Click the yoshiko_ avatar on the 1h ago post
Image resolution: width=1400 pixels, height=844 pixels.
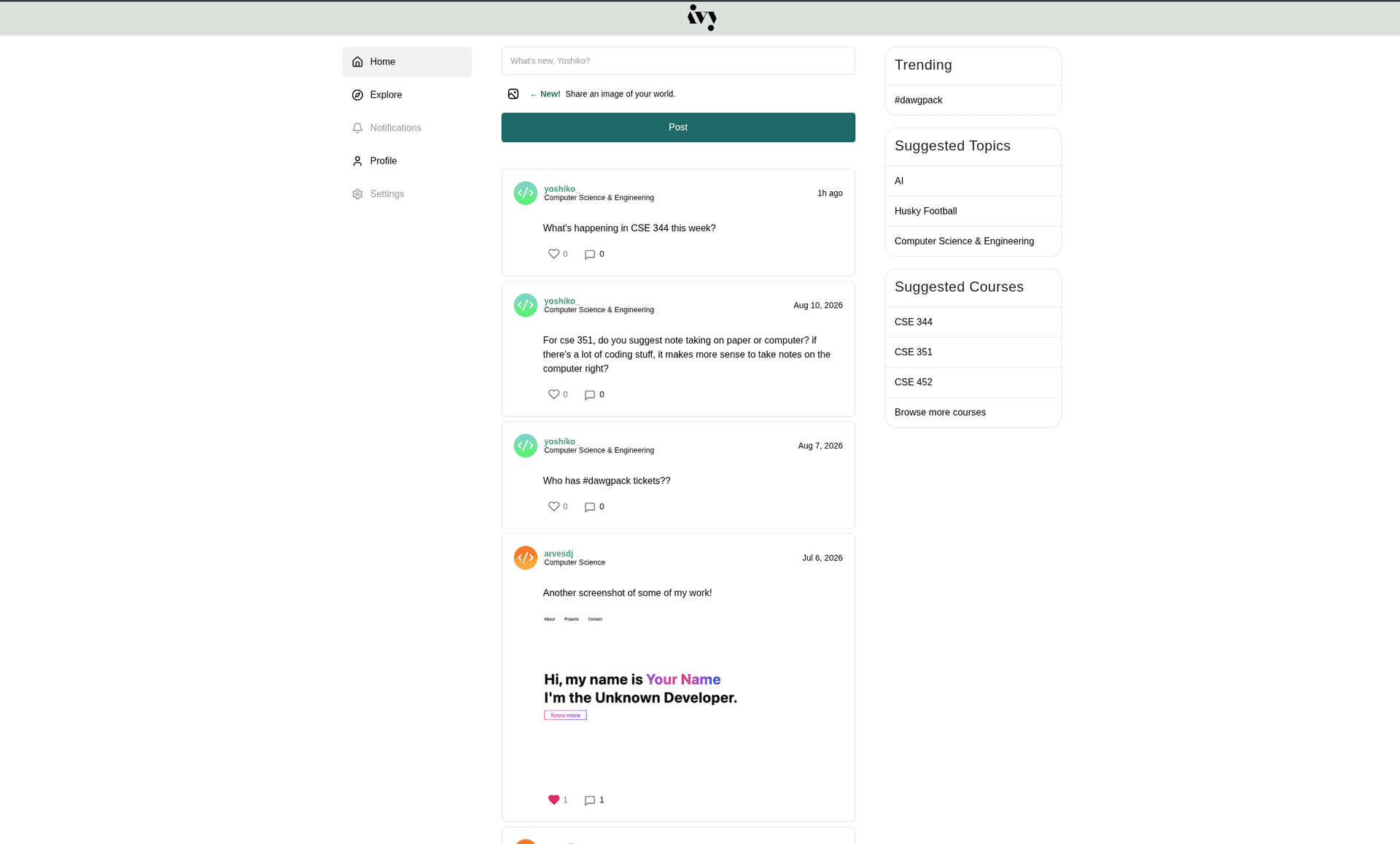pyautogui.click(x=525, y=193)
